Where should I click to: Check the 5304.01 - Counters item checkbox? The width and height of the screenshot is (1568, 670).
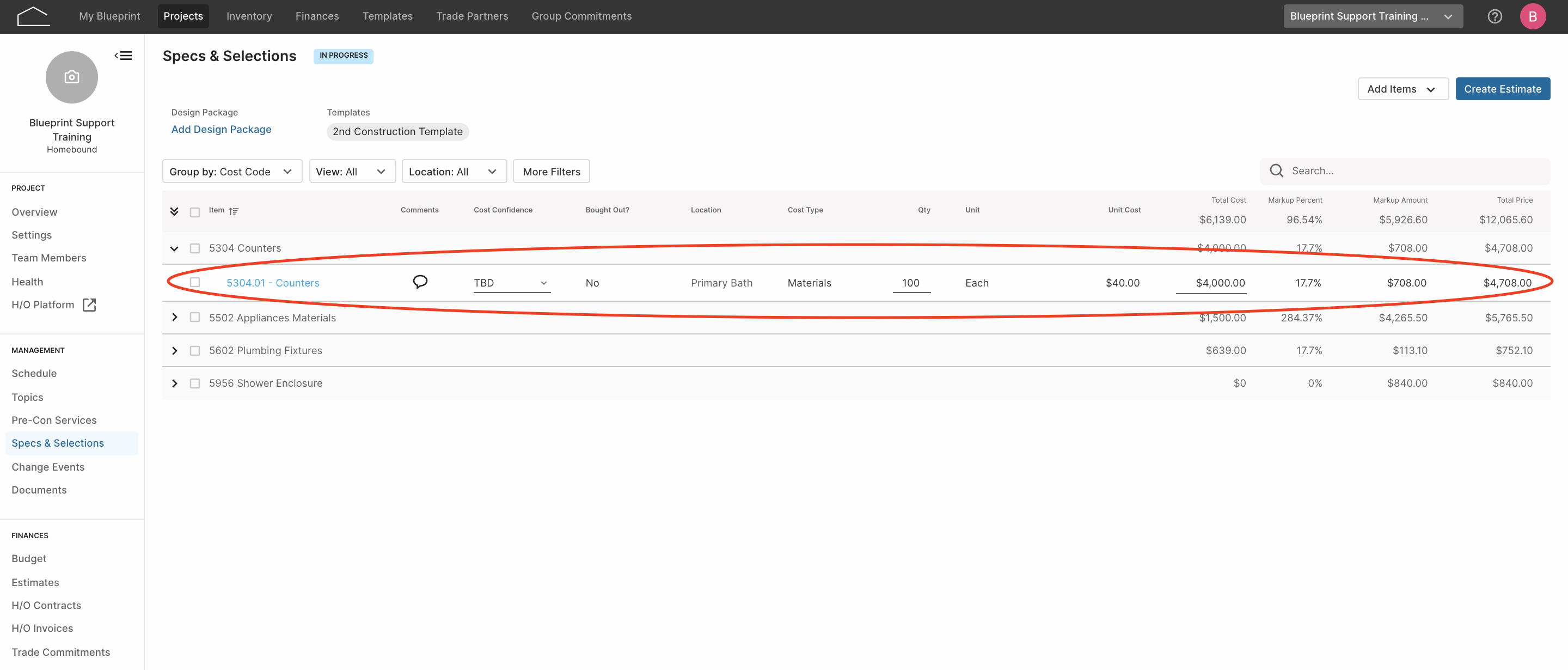tap(195, 282)
